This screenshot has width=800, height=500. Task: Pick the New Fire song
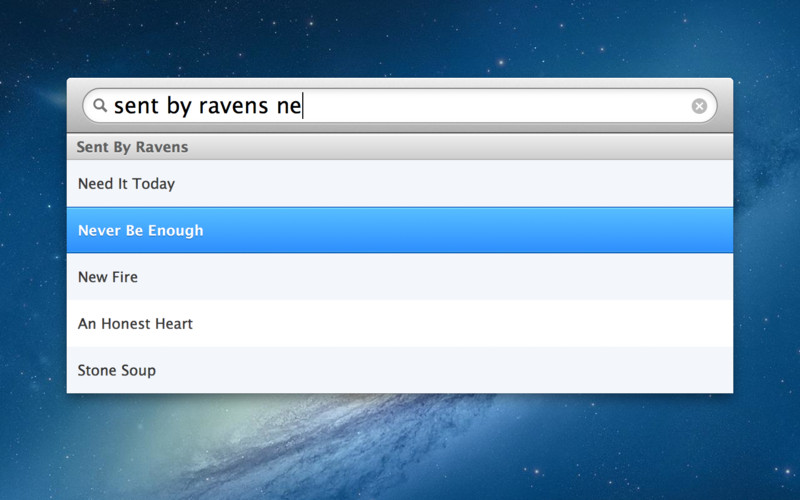pos(399,277)
